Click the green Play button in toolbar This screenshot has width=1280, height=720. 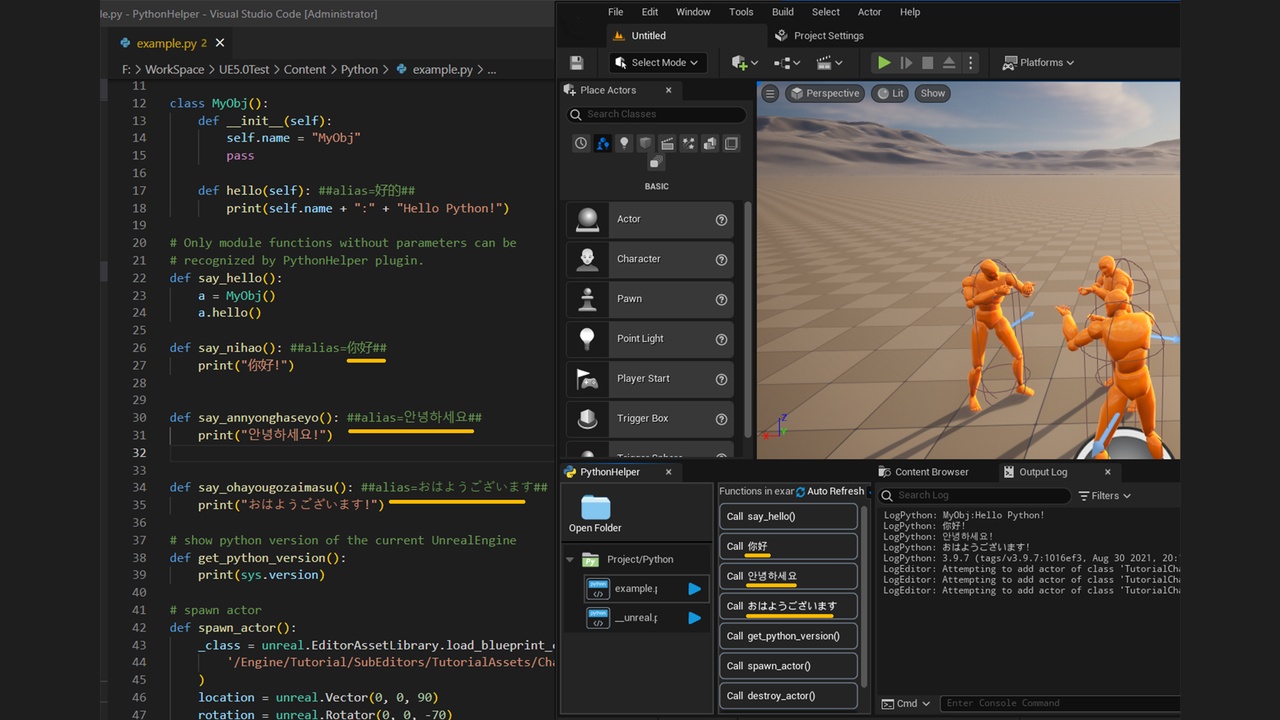point(884,62)
